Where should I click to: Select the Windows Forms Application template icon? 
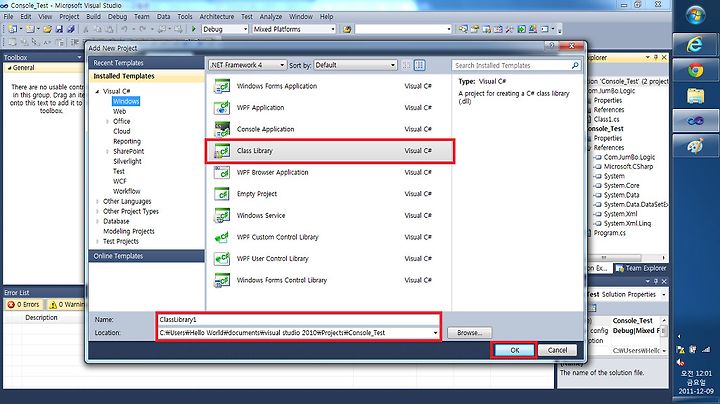click(x=222, y=86)
